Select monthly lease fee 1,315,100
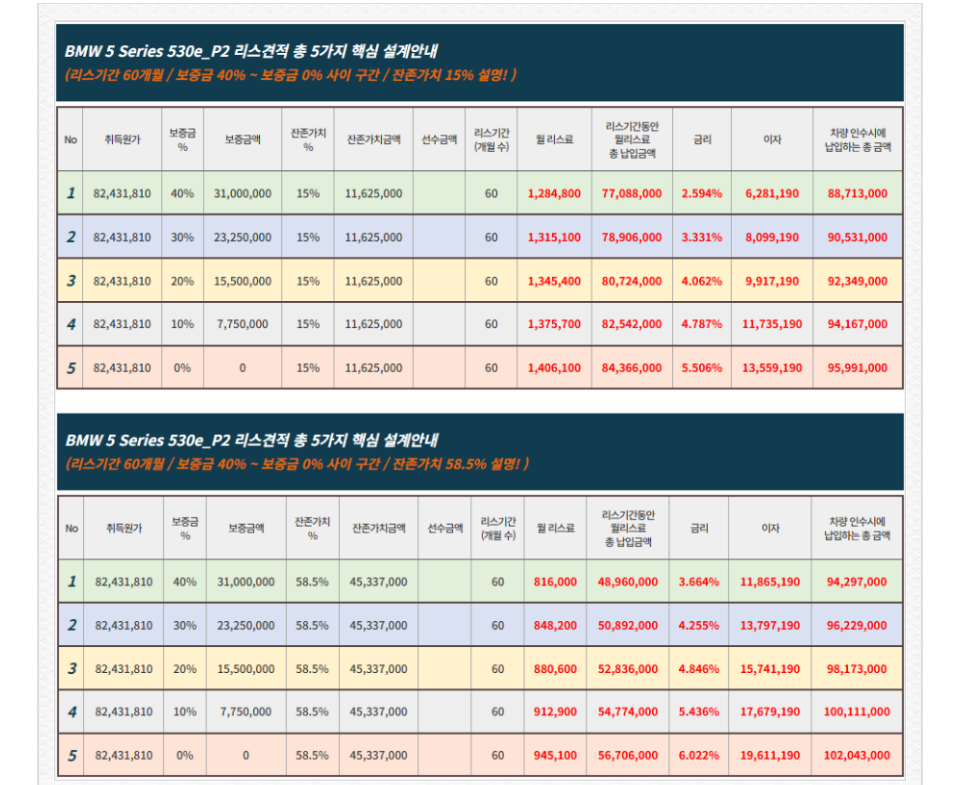Image resolution: width=956 pixels, height=785 pixels. (x=554, y=237)
